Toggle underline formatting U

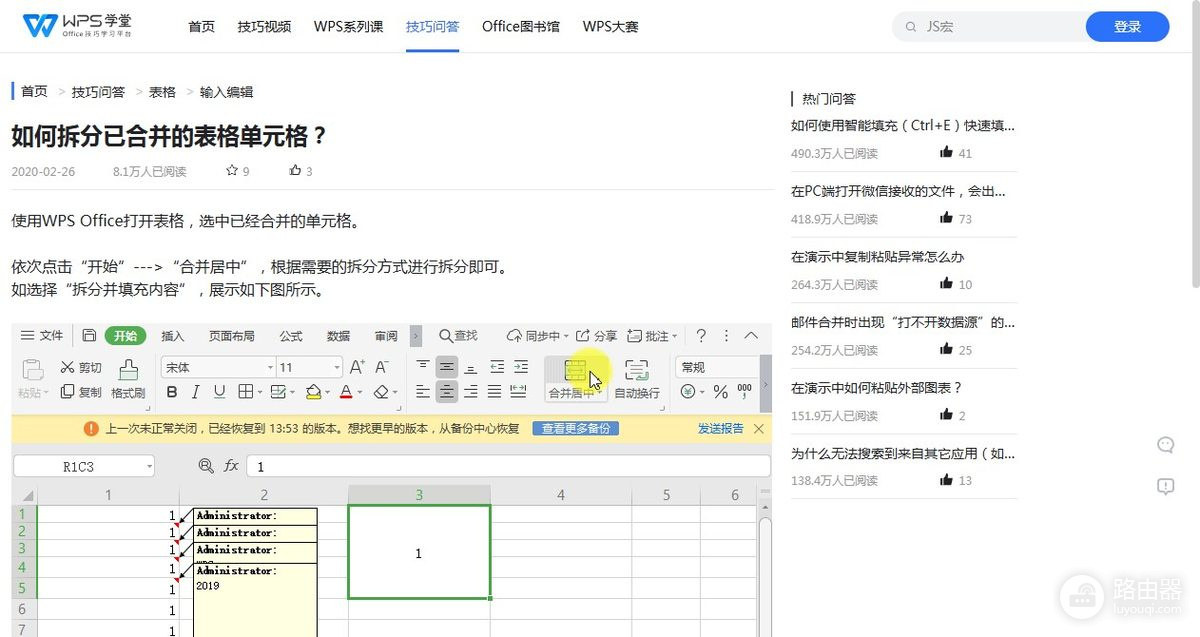point(219,392)
